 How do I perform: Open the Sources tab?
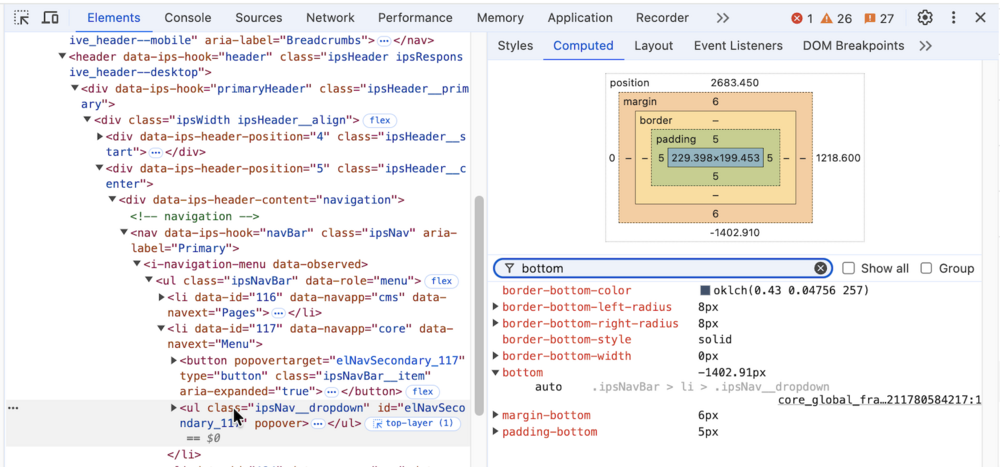tap(258, 18)
